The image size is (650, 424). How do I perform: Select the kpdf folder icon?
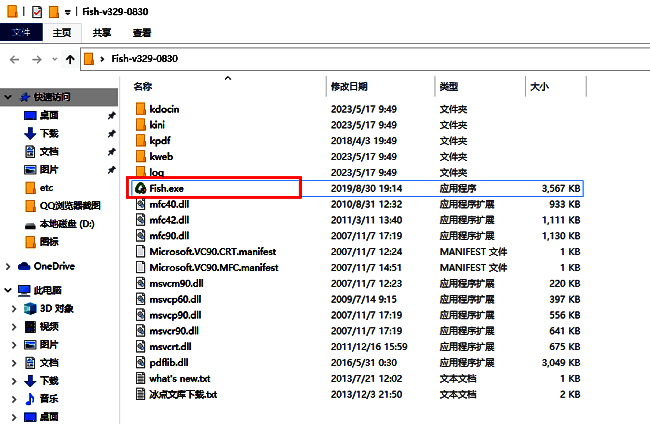pyautogui.click(x=141, y=141)
